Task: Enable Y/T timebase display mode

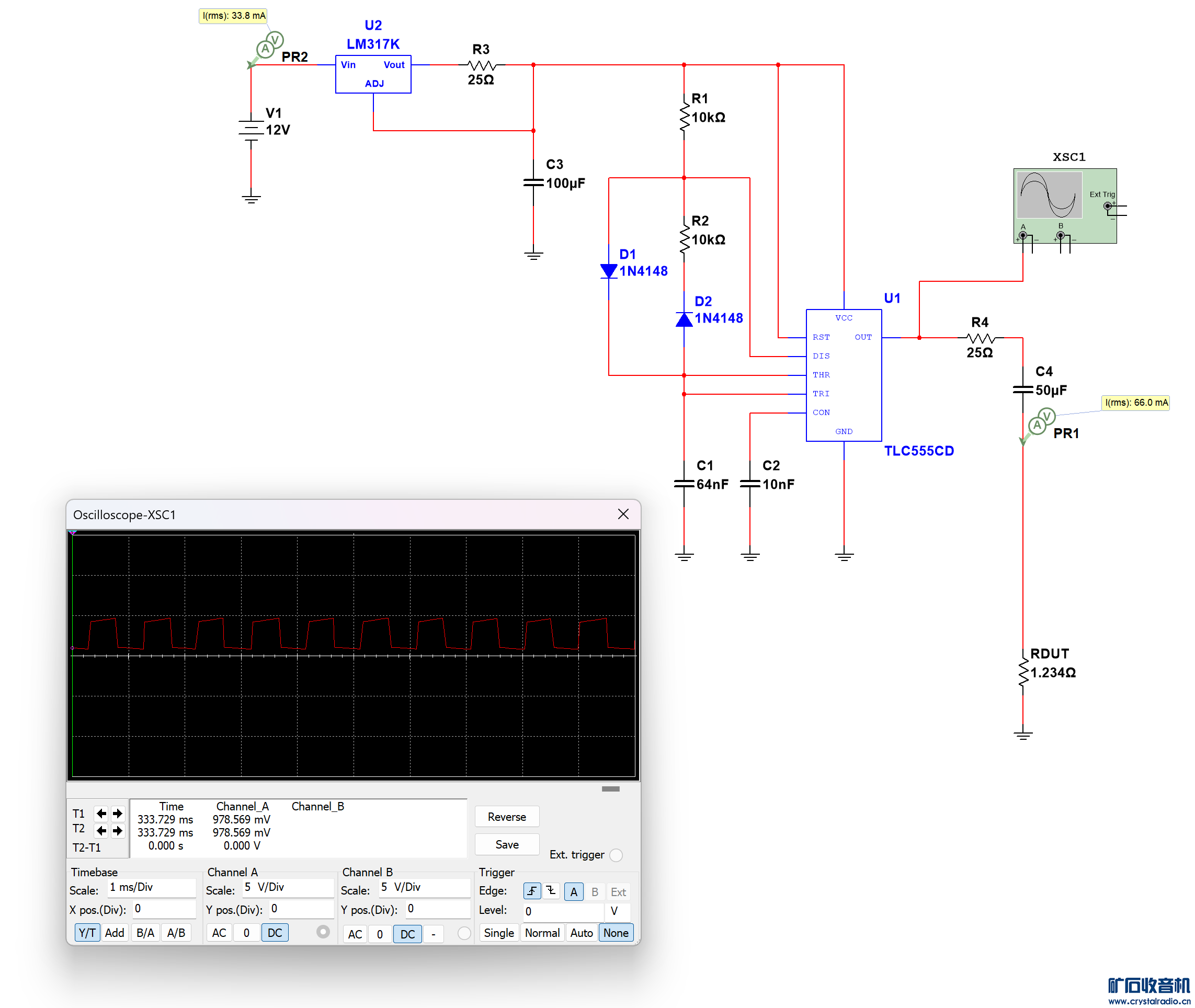Action: (87, 933)
